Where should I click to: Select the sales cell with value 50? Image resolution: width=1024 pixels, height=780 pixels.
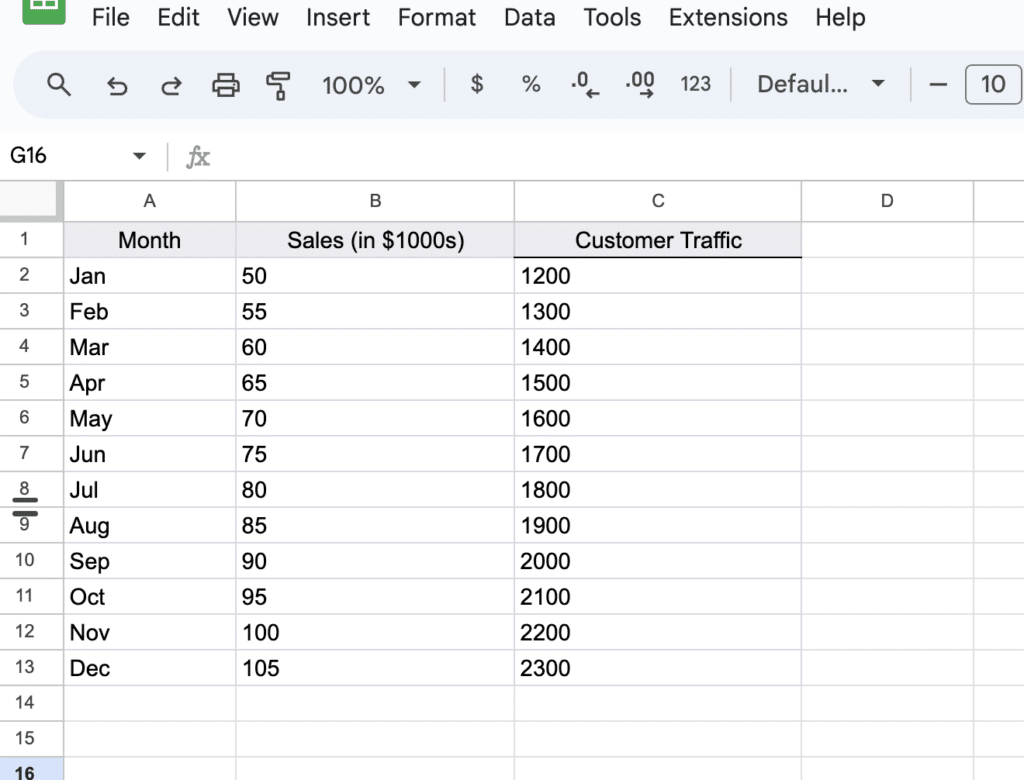(375, 276)
